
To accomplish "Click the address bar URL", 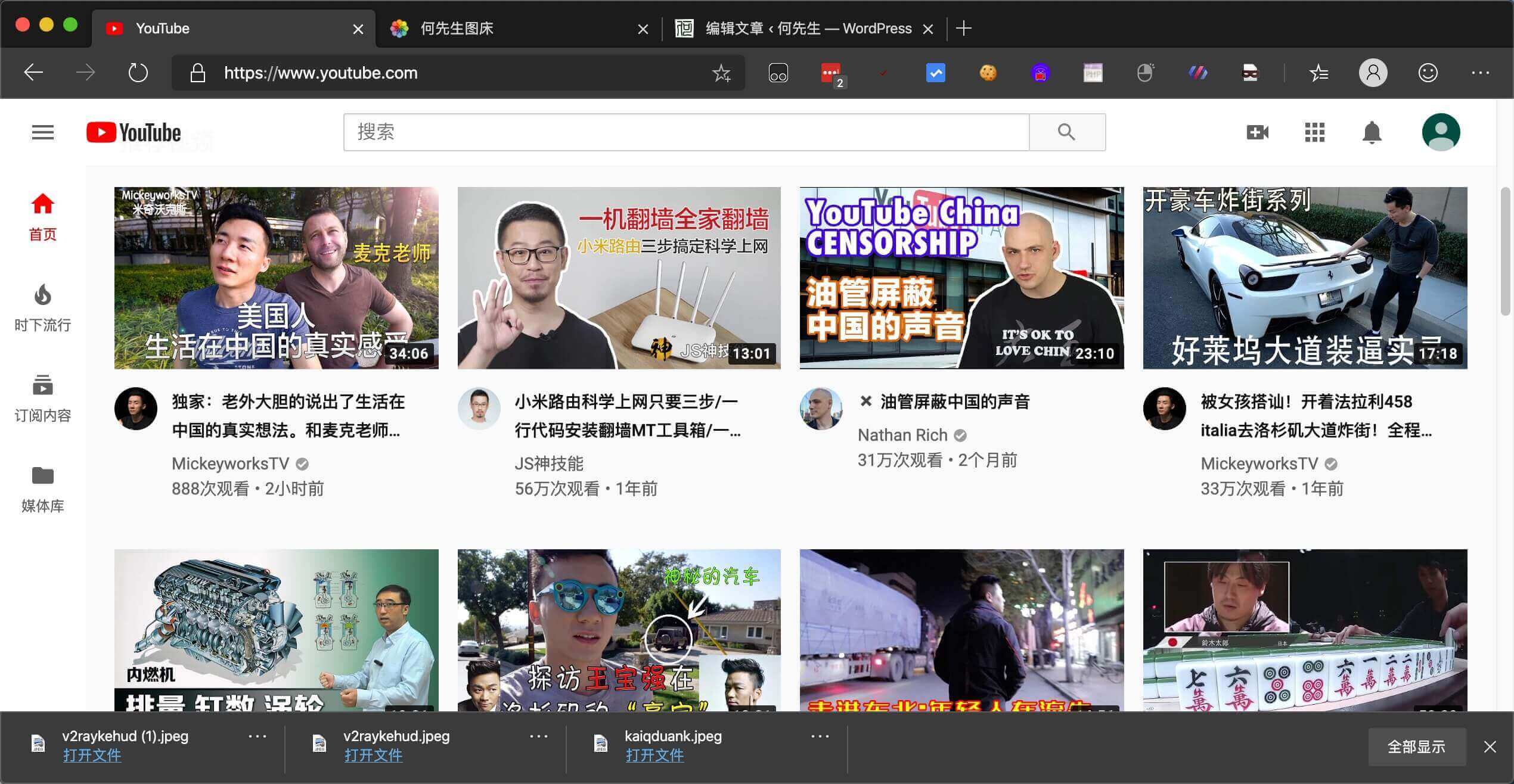I will 321,73.
